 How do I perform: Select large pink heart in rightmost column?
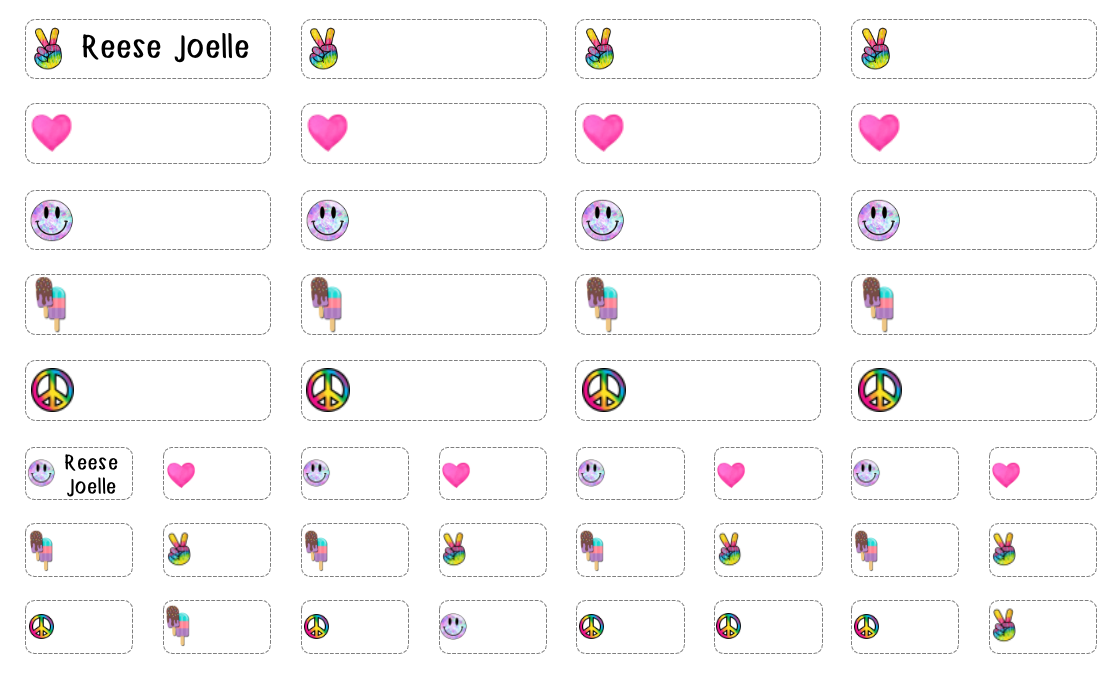tap(879, 132)
